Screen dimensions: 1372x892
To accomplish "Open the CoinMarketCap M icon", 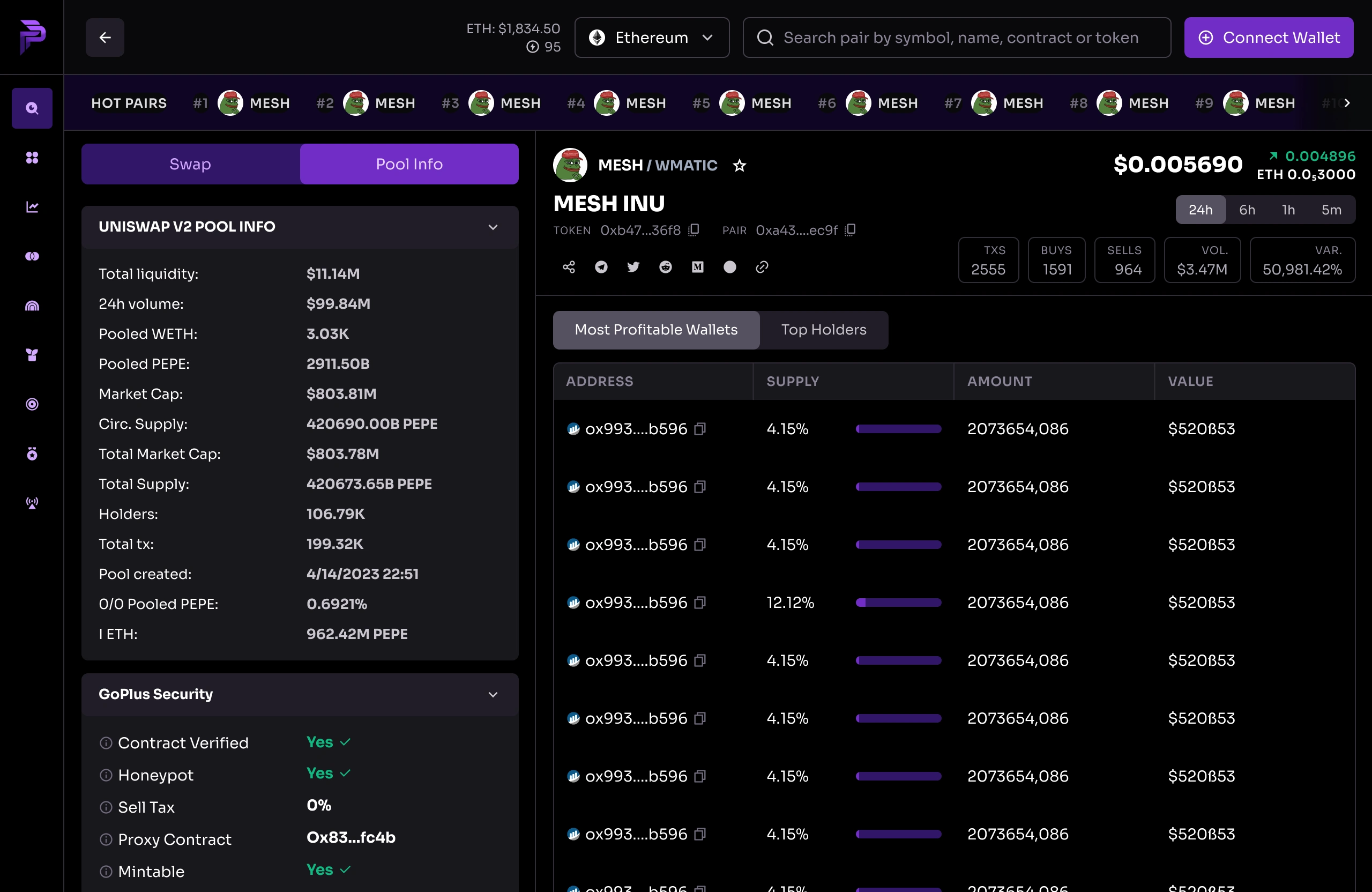I will [698, 267].
